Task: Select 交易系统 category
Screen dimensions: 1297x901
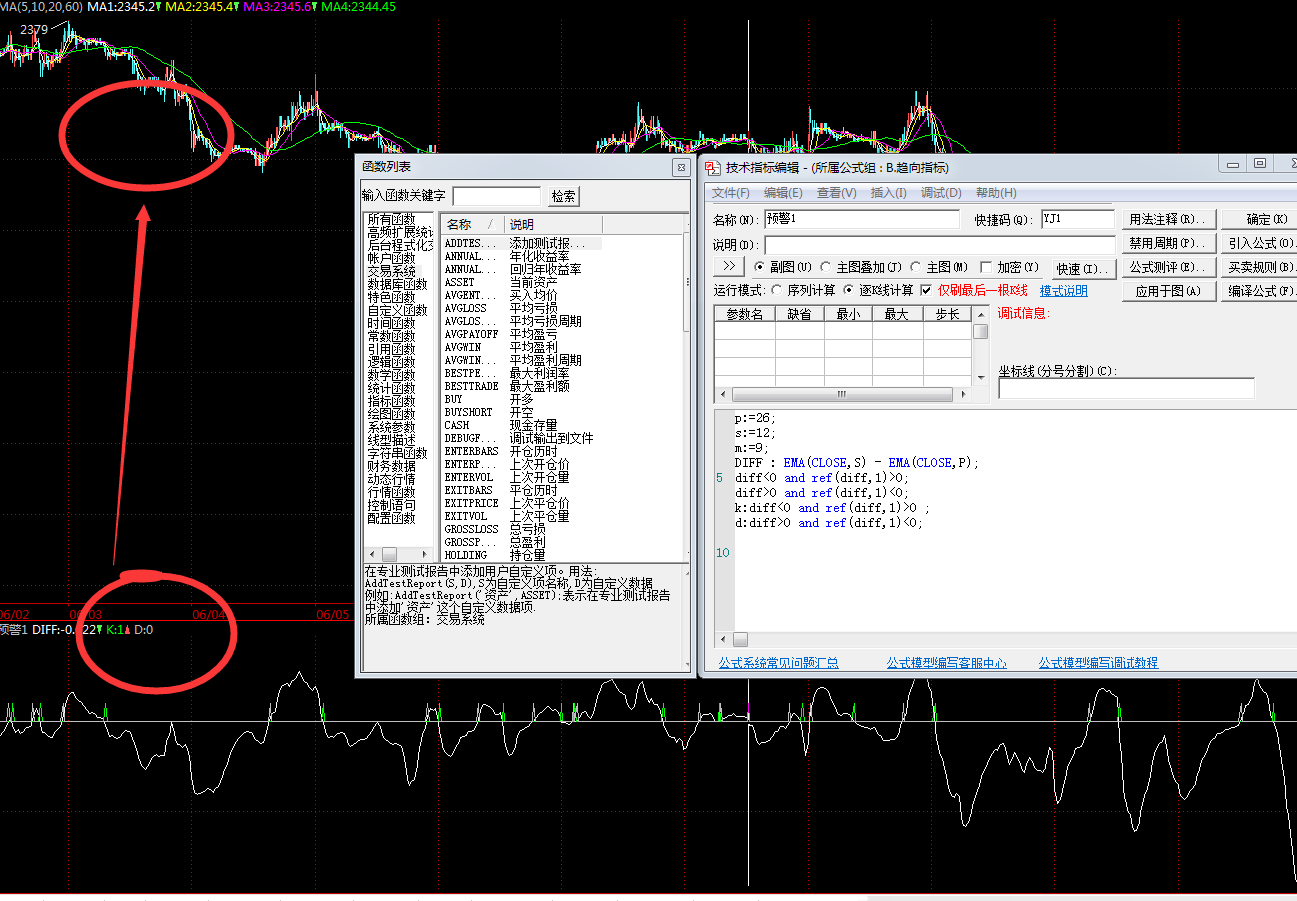Action: point(391,271)
